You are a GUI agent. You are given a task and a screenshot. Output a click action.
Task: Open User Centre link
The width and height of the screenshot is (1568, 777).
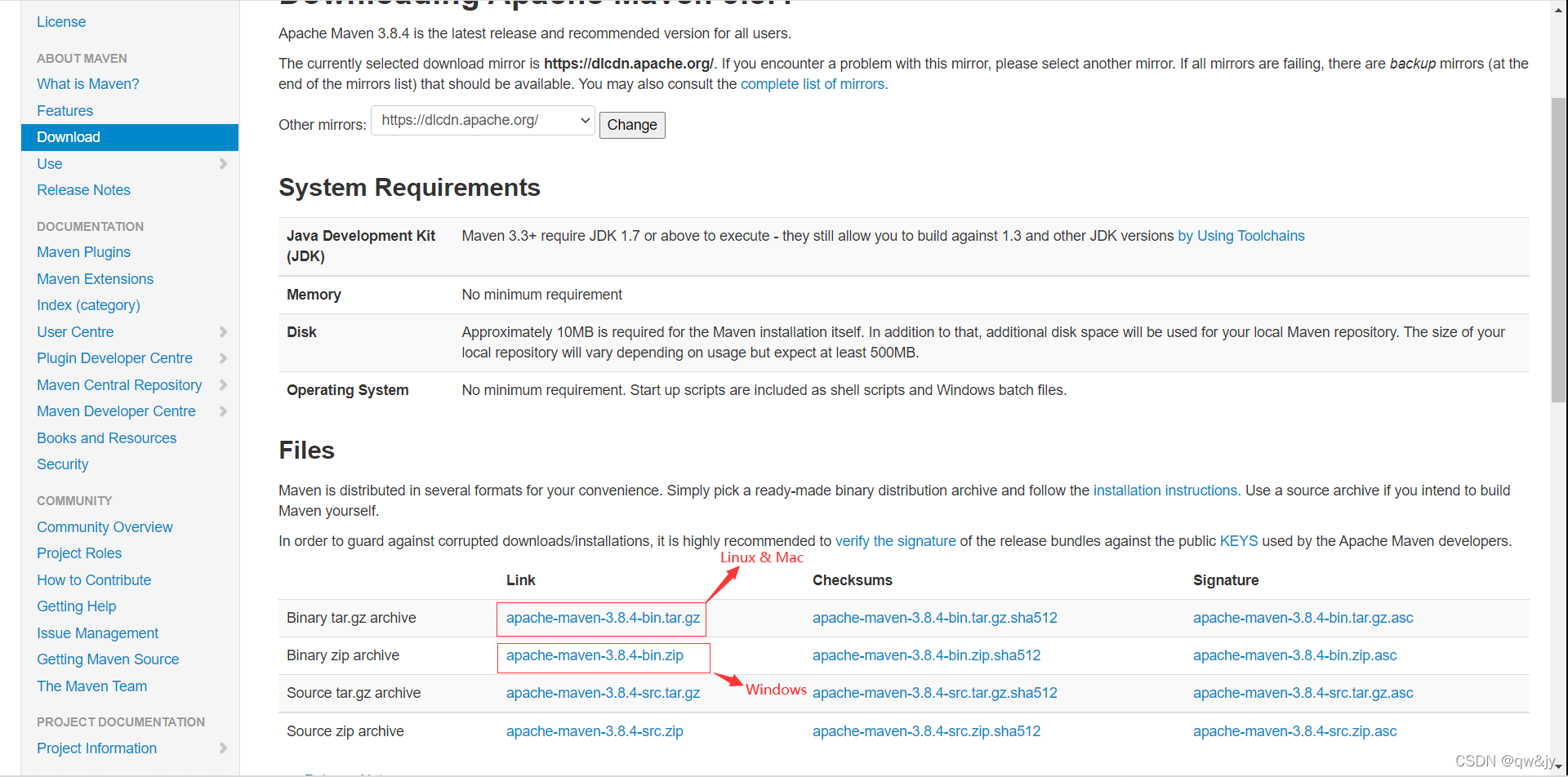(75, 332)
